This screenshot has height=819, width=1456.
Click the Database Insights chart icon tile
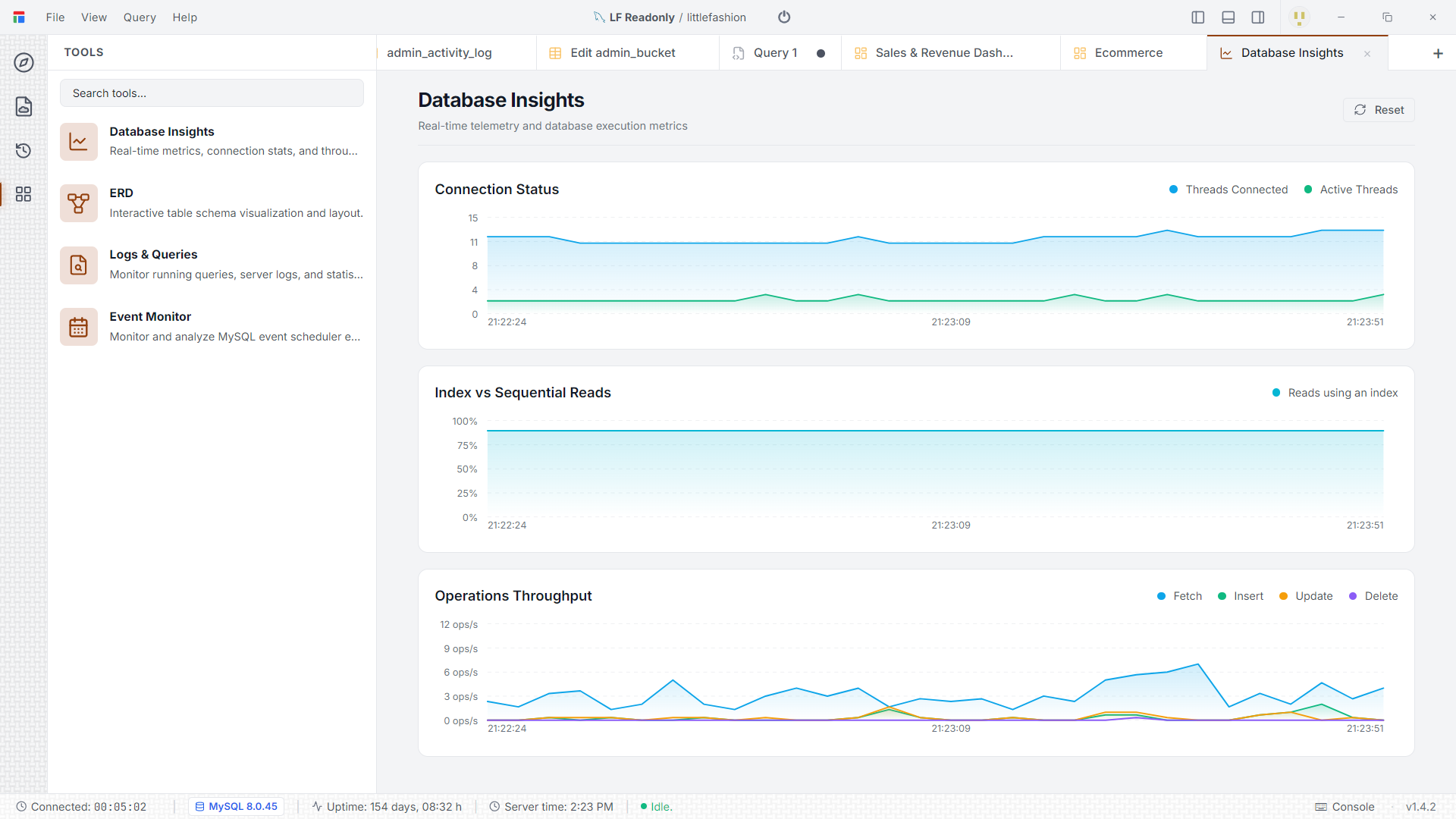pos(79,141)
